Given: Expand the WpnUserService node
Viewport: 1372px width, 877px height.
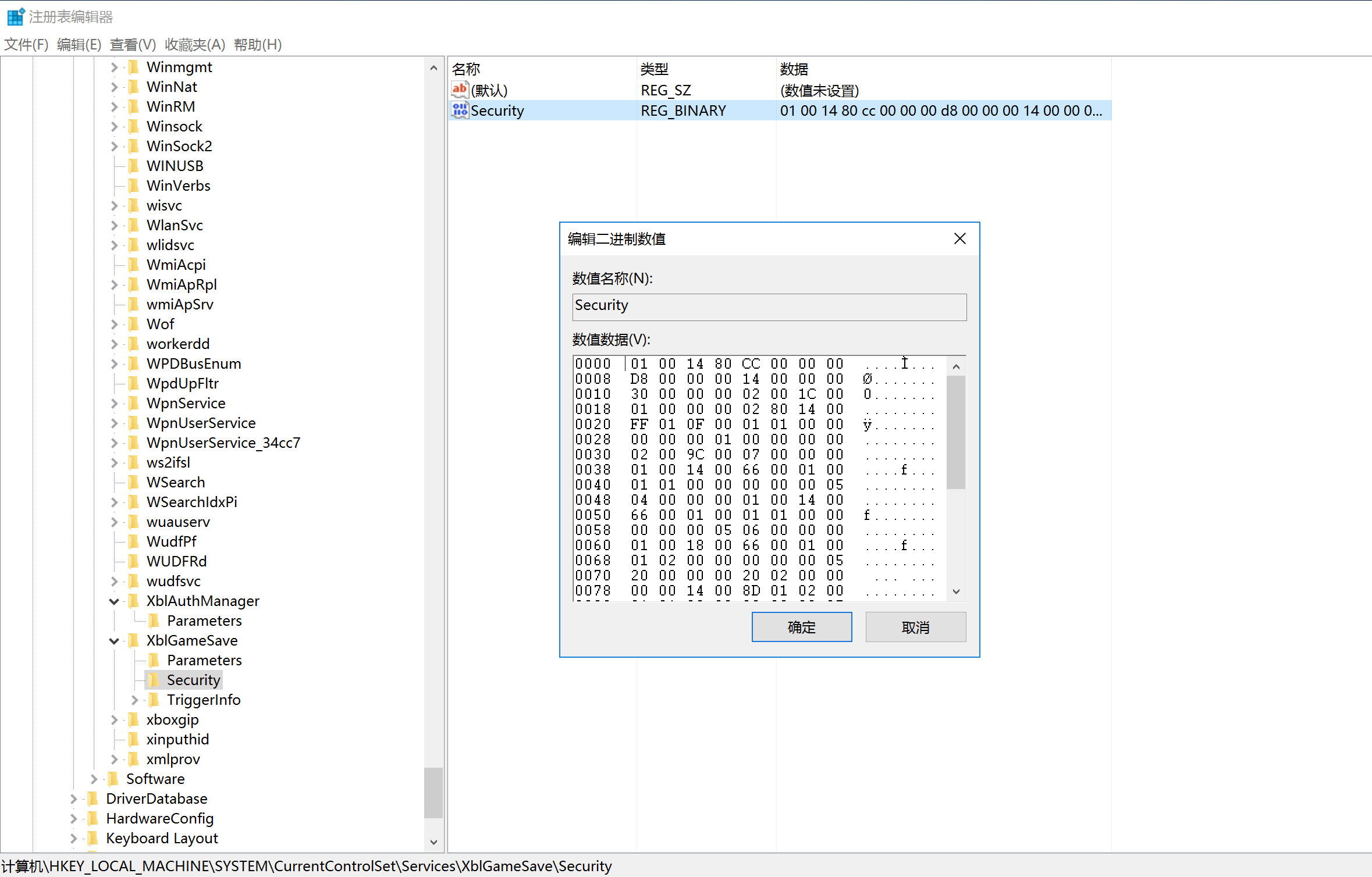Looking at the screenshot, I should 114,423.
